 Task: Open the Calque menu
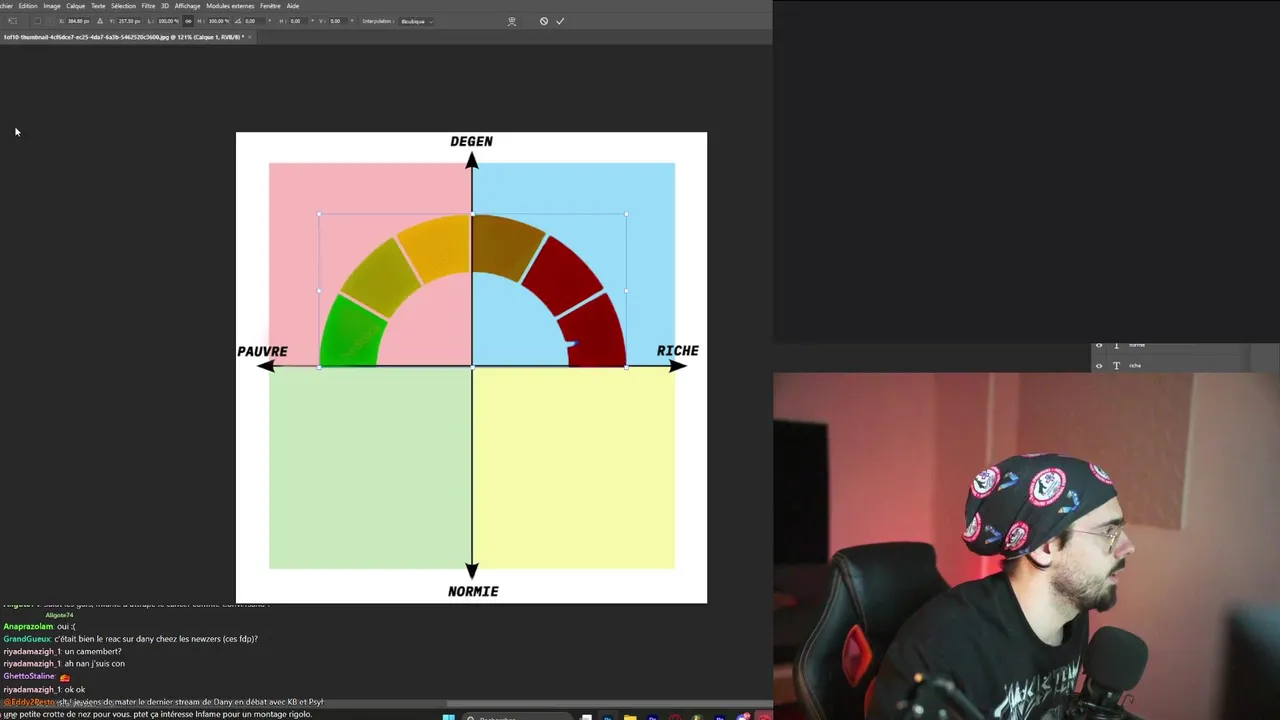pyautogui.click(x=76, y=6)
